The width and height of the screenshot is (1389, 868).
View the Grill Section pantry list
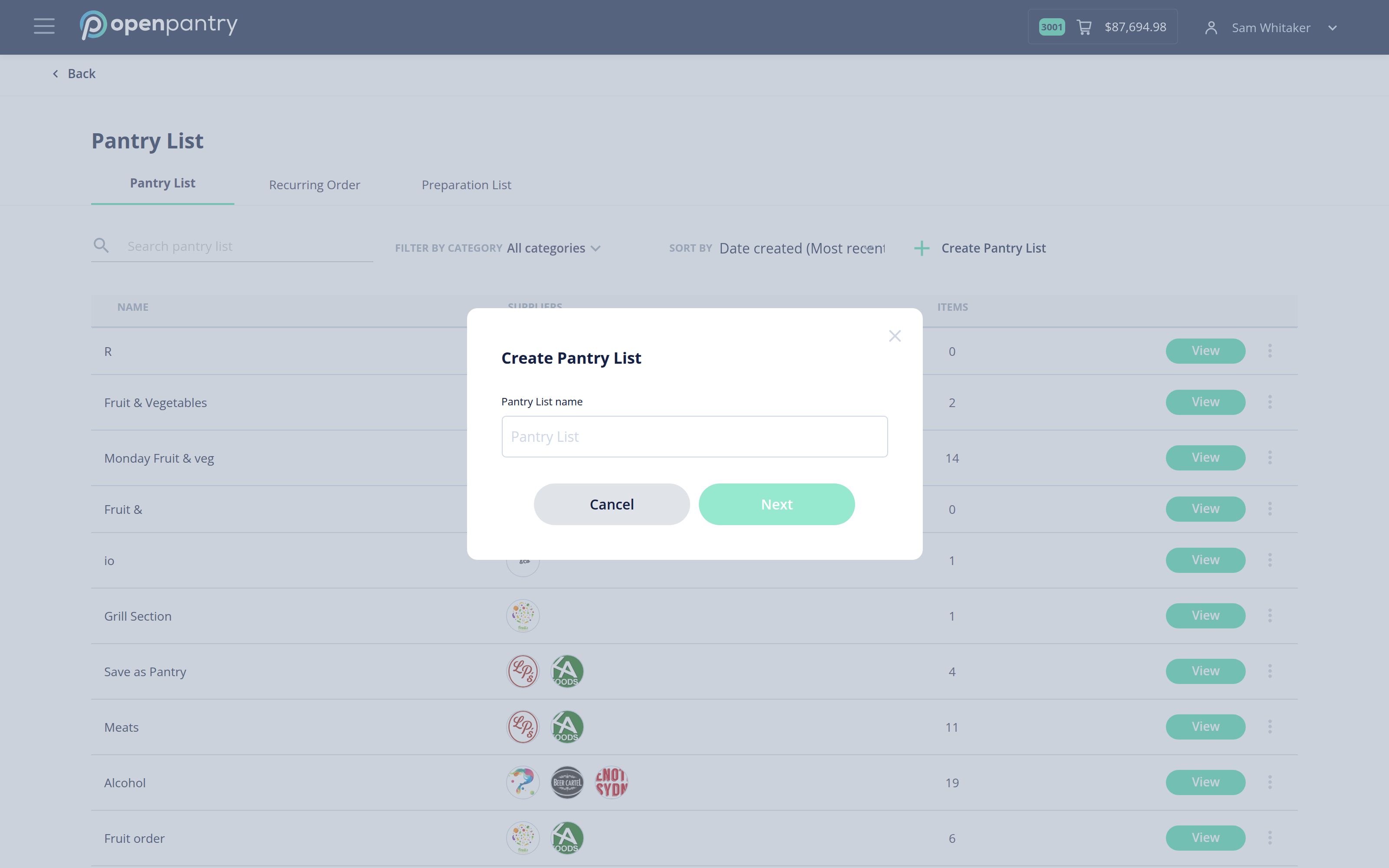point(1205,615)
